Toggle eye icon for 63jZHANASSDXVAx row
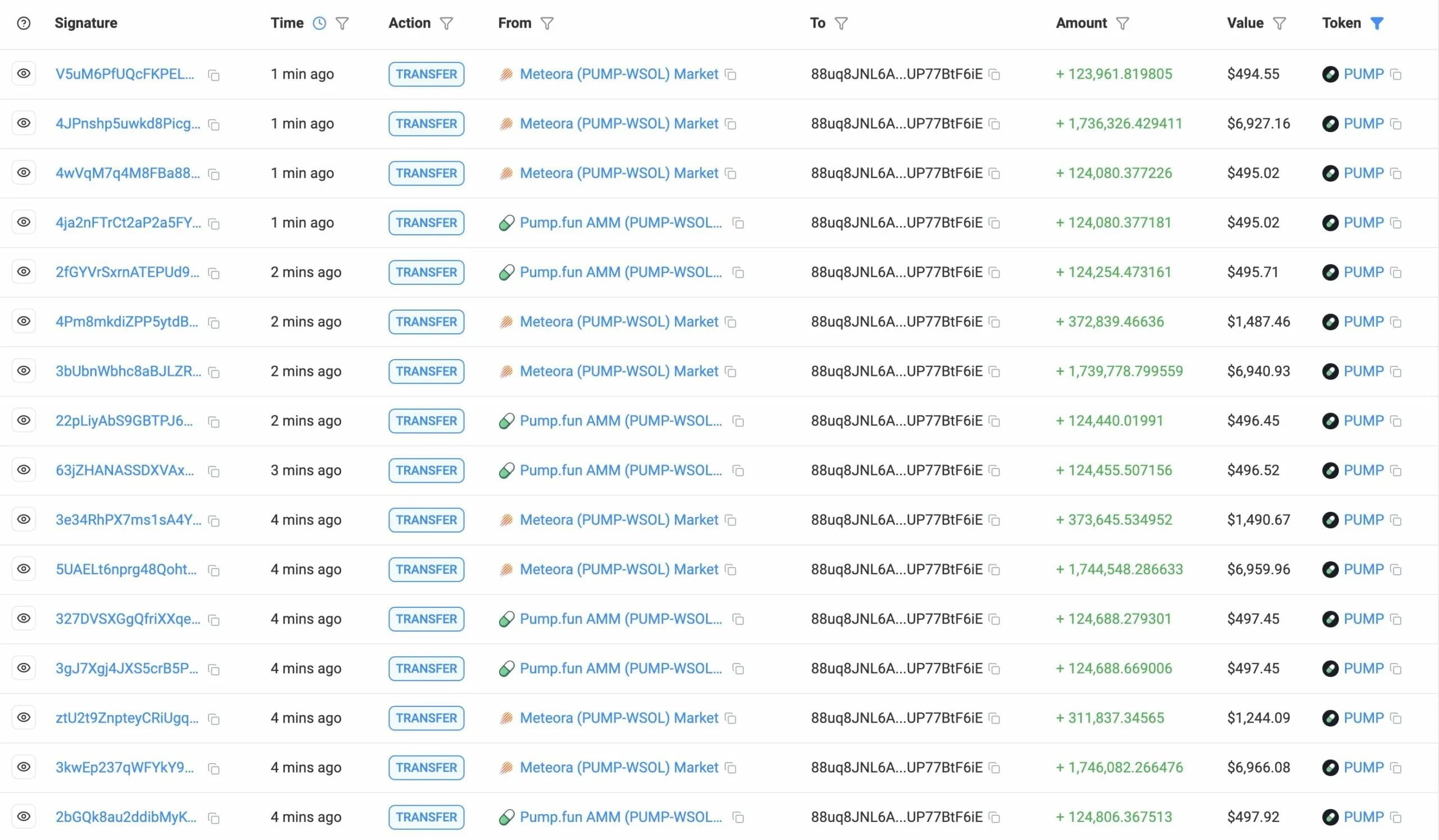The height and width of the screenshot is (840, 1439). point(24,470)
